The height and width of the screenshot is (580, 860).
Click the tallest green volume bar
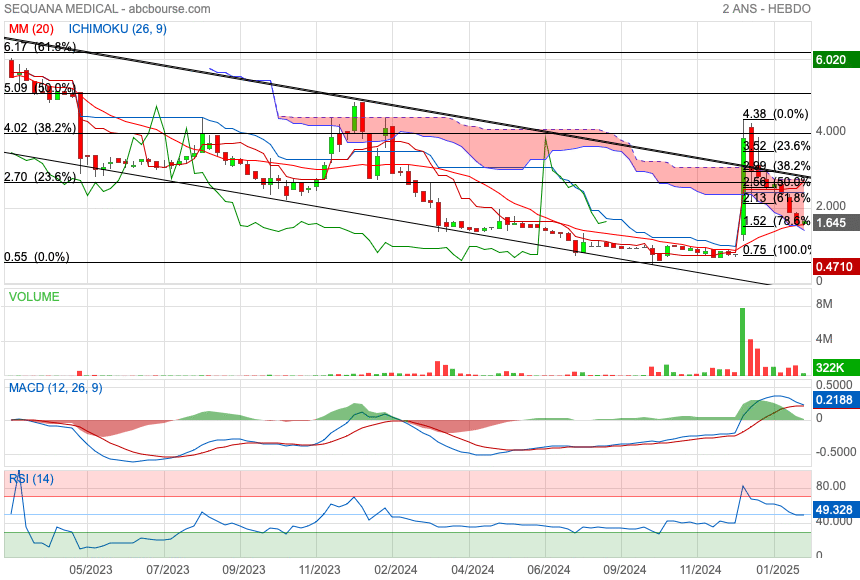coord(743,342)
